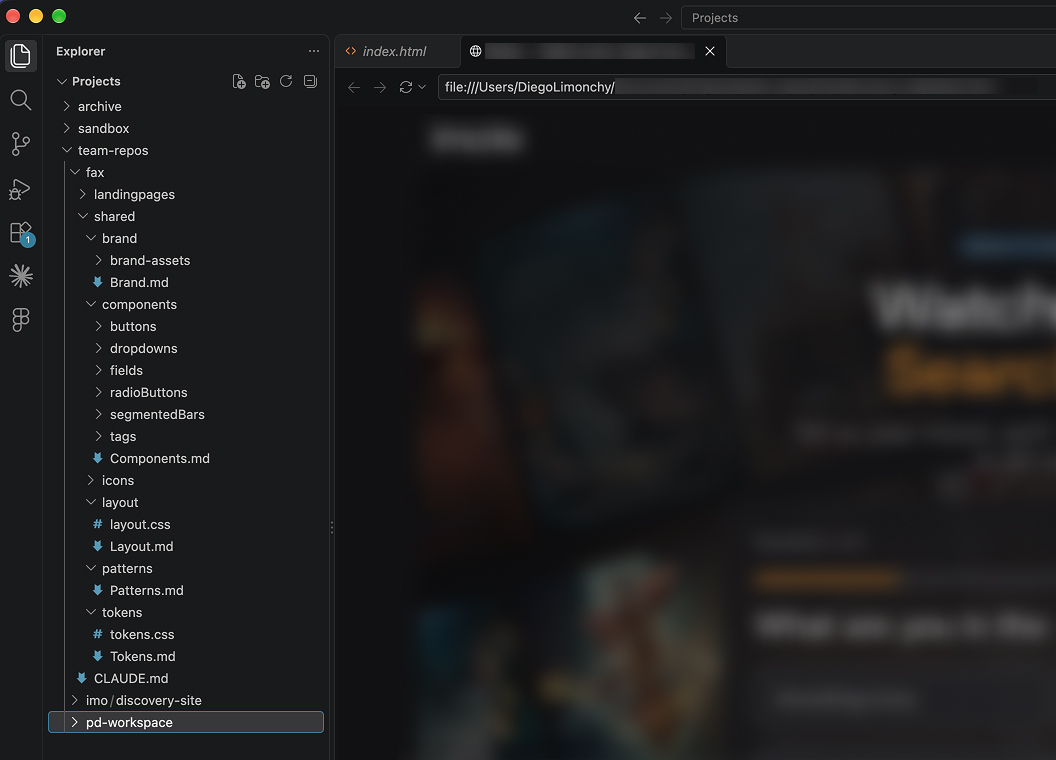Open Explorer more actions ellipsis
1056x760 pixels.
[314, 51]
